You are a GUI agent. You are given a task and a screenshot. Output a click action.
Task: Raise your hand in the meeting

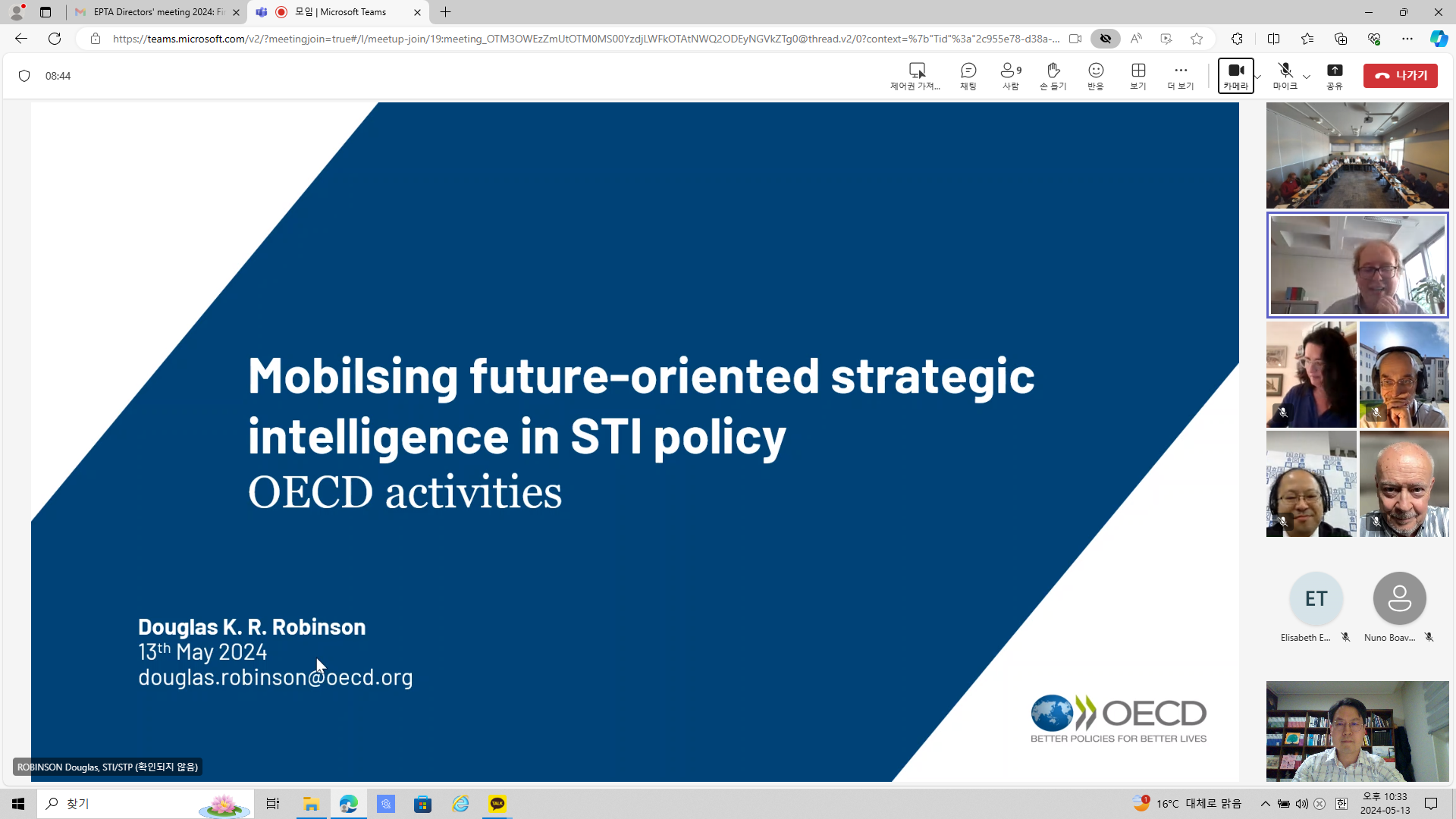pyautogui.click(x=1053, y=76)
